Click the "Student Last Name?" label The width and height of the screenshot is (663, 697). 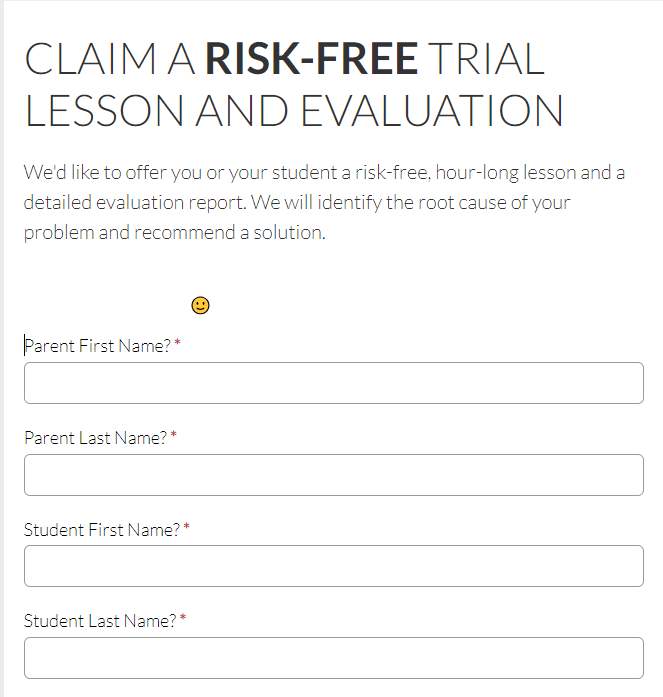[x=100, y=621]
